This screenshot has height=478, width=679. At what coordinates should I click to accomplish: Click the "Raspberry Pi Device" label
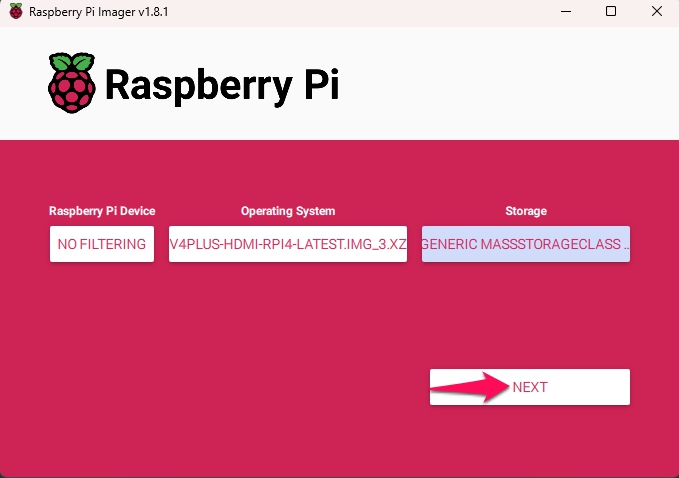point(102,211)
